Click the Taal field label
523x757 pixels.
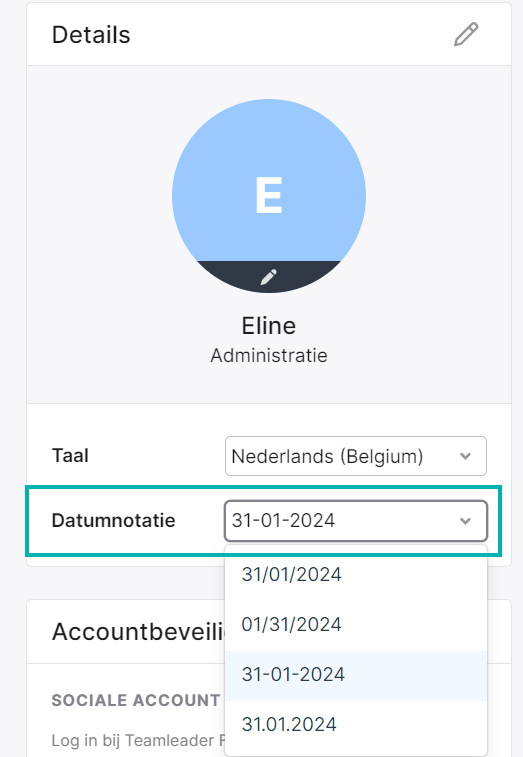click(x=71, y=456)
